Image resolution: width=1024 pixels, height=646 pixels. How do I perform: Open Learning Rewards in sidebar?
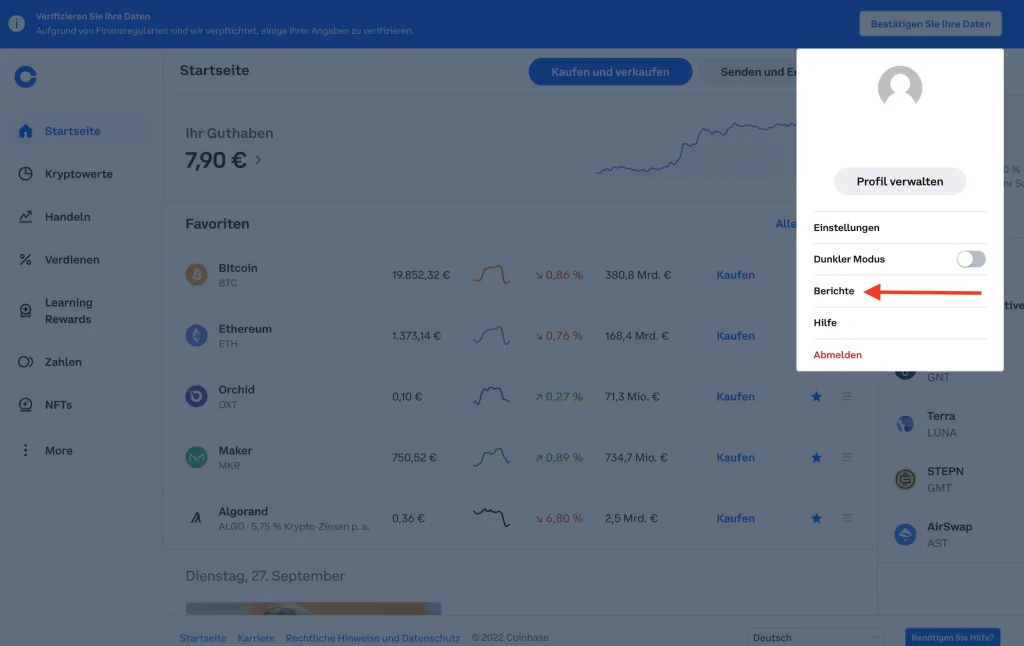[x=68, y=311]
